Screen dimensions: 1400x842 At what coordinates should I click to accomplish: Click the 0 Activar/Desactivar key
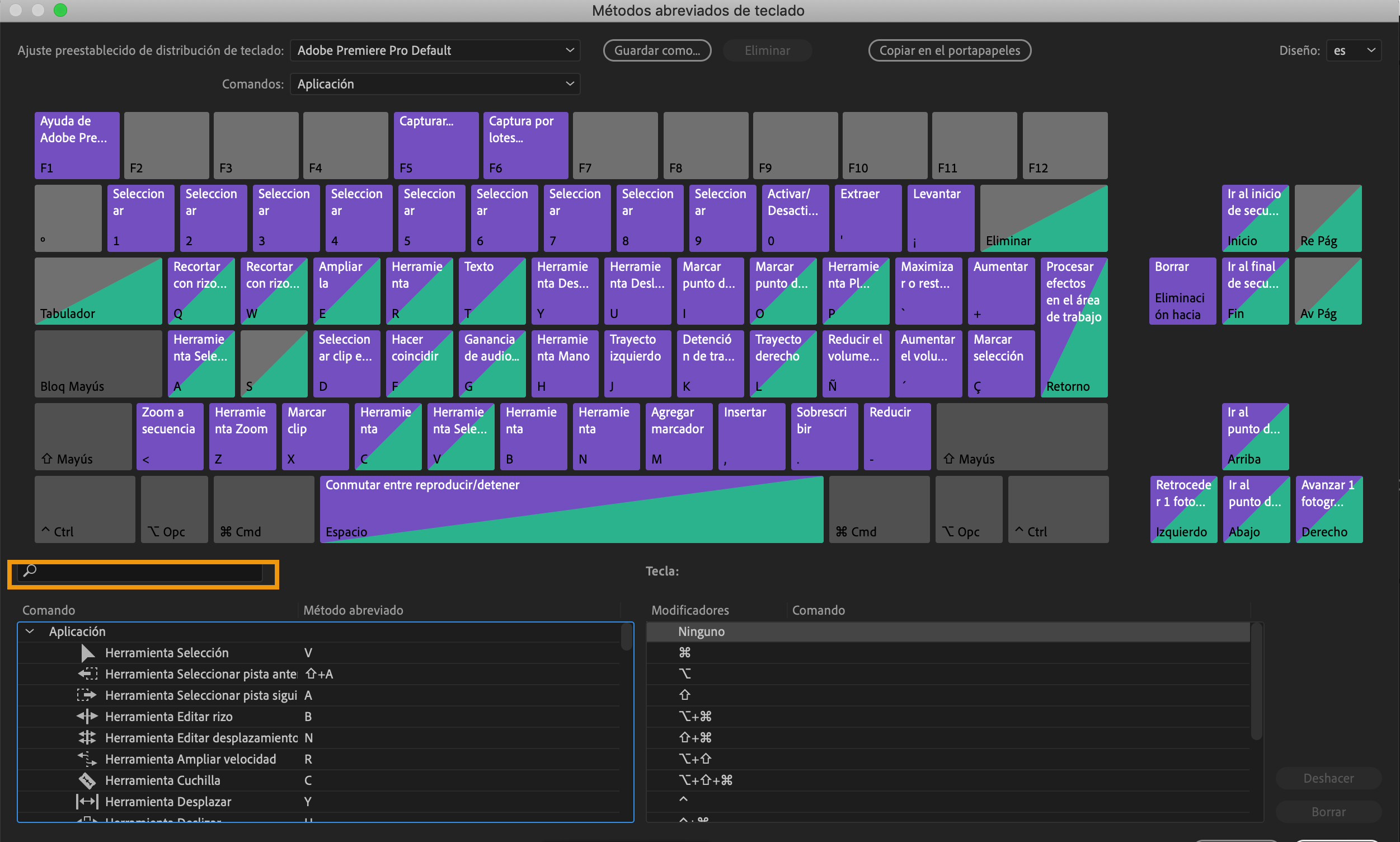pyautogui.click(x=796, y=218)
